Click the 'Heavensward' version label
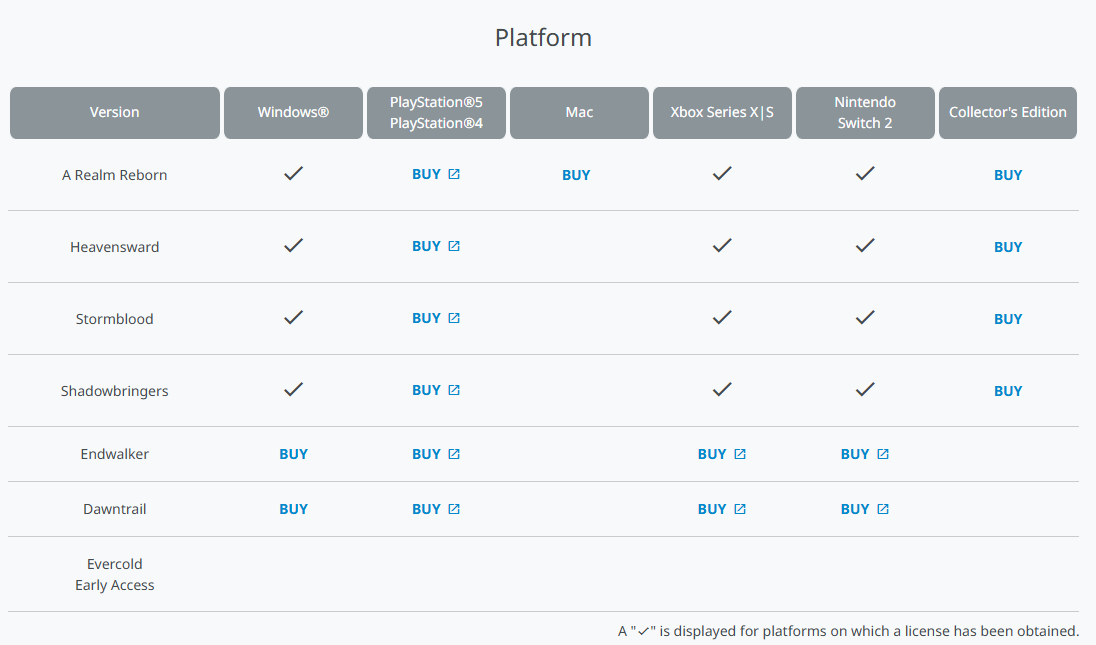 (x=115, y=247)
